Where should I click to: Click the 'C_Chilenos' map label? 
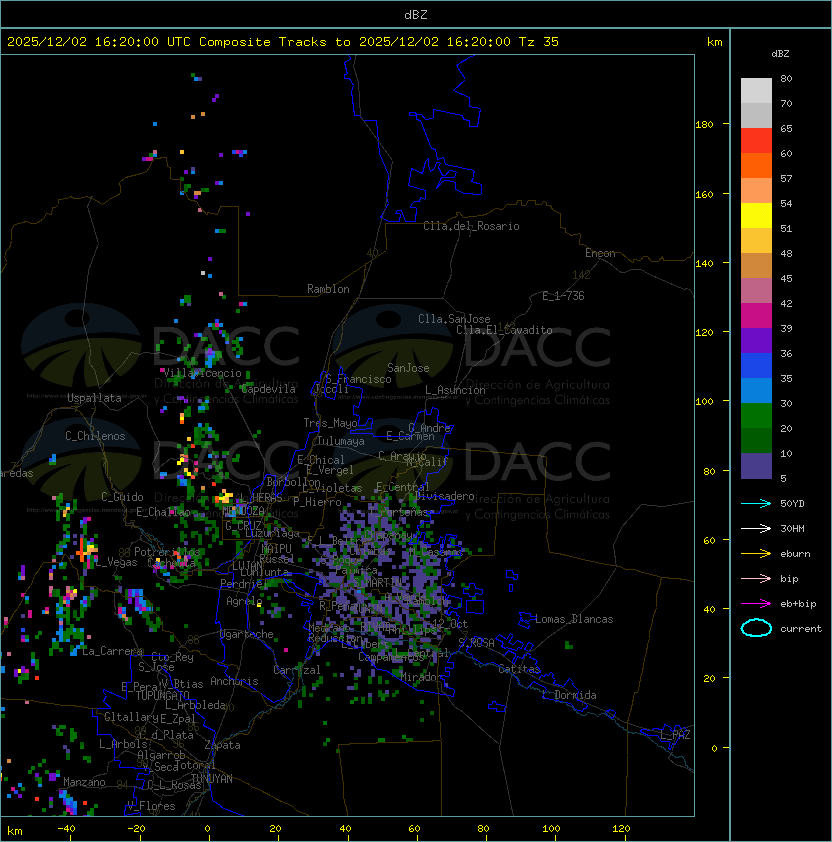tap(95, 436)
